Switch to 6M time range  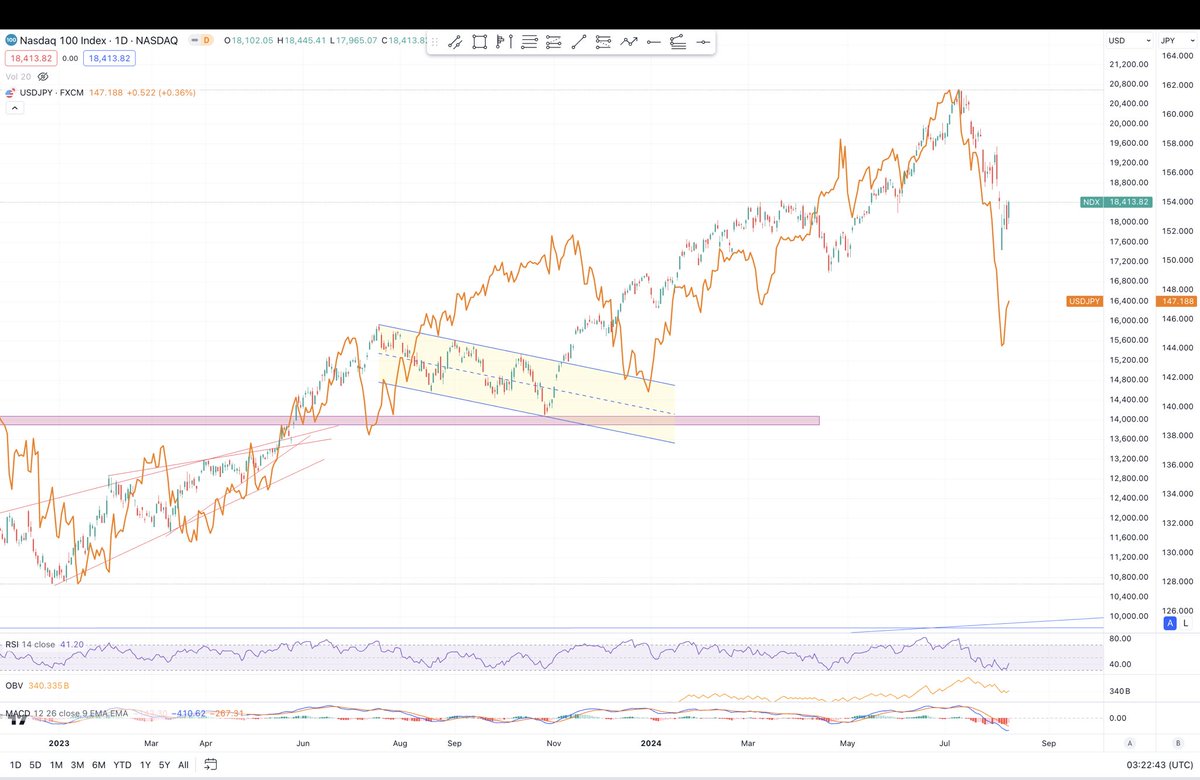(x=99, y=765)
